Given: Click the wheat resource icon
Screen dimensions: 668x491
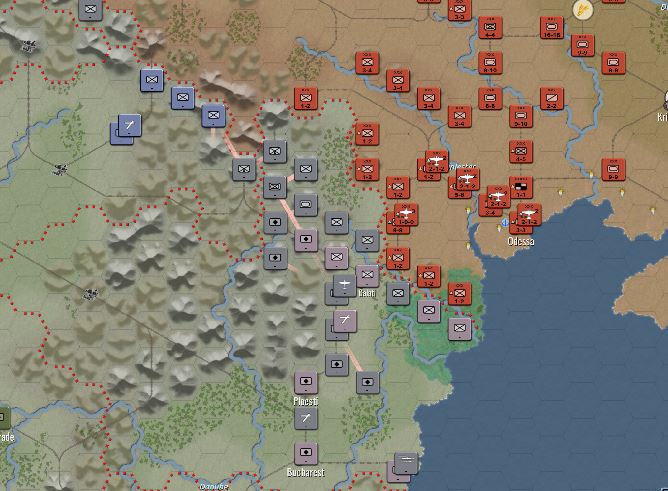Looking at the screenshot, I should pos(582,9).
